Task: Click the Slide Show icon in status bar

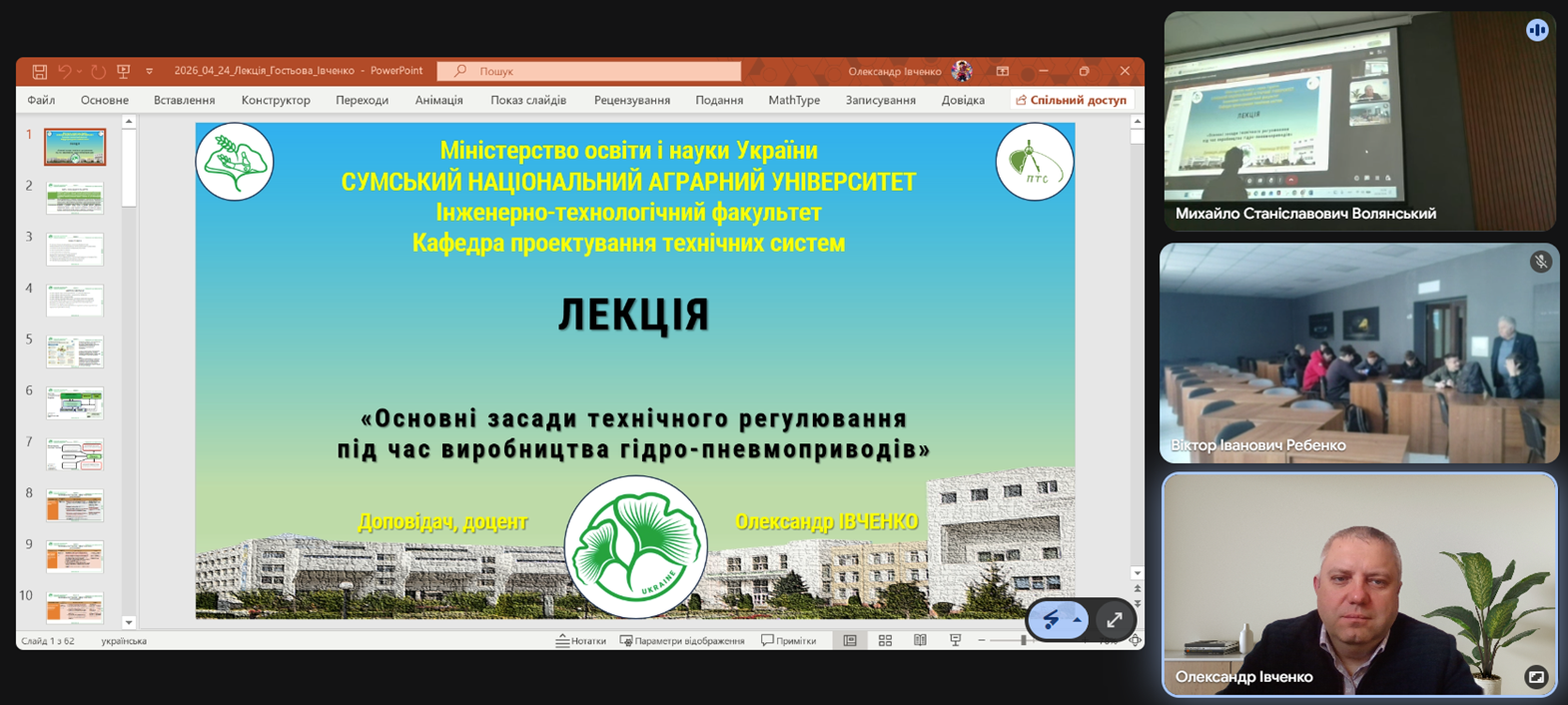Action: (955, 641)
